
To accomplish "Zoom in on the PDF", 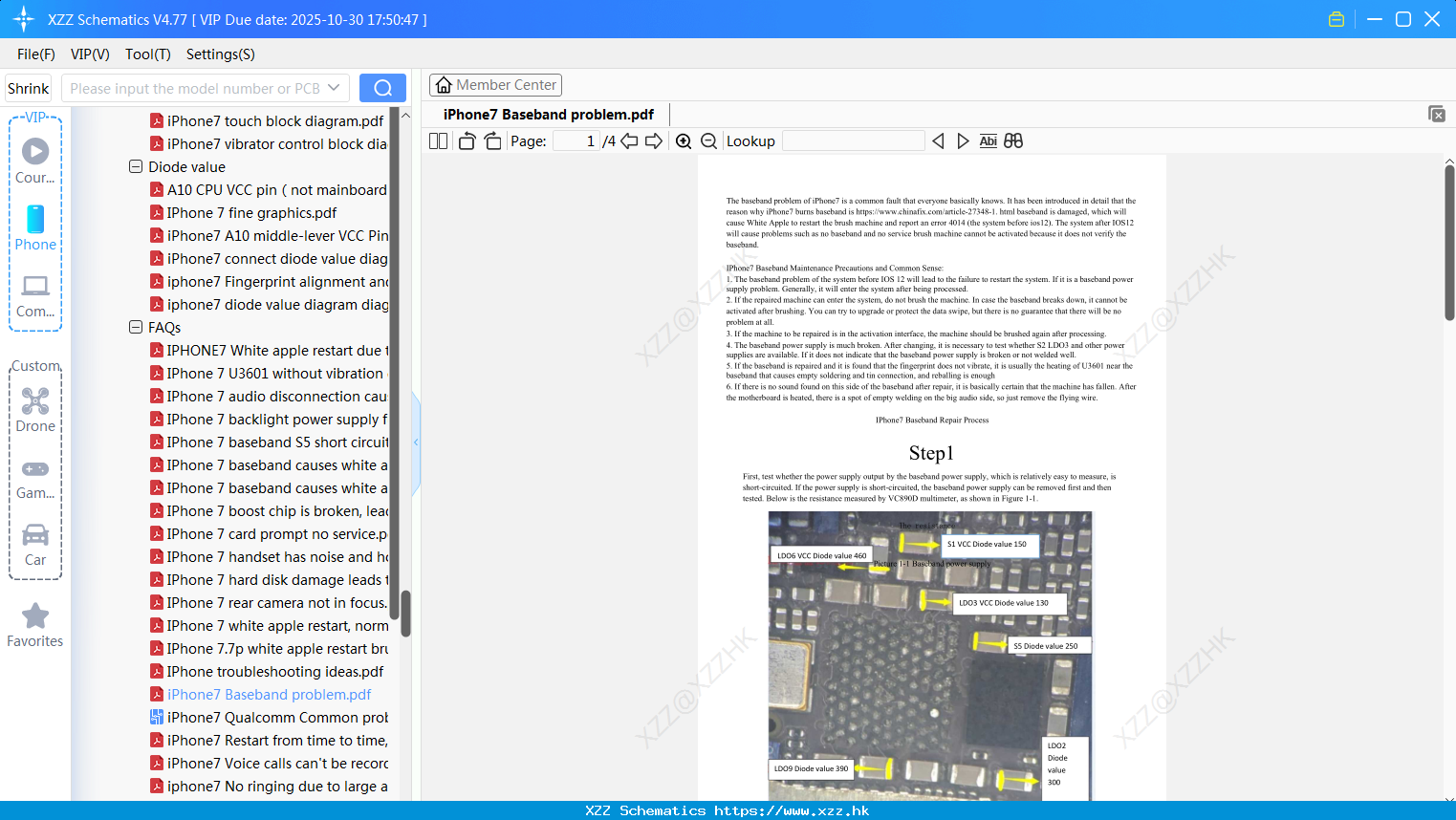I will [684, 140].
